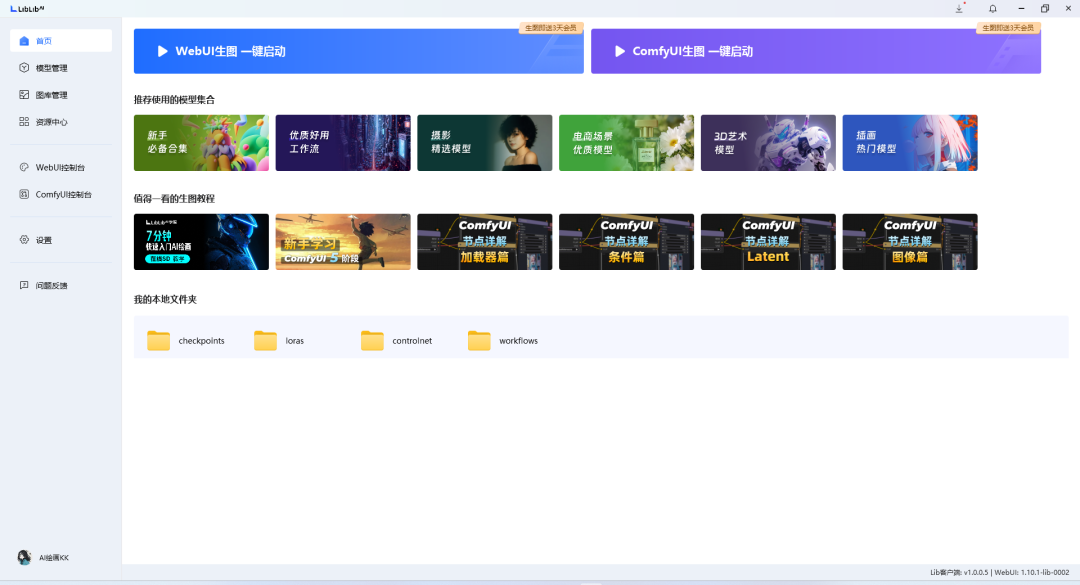The width and height of the screenshot is (1080, 585).
Task: Click play icon on ComfyUI launch banner
Action: (620, 51)
